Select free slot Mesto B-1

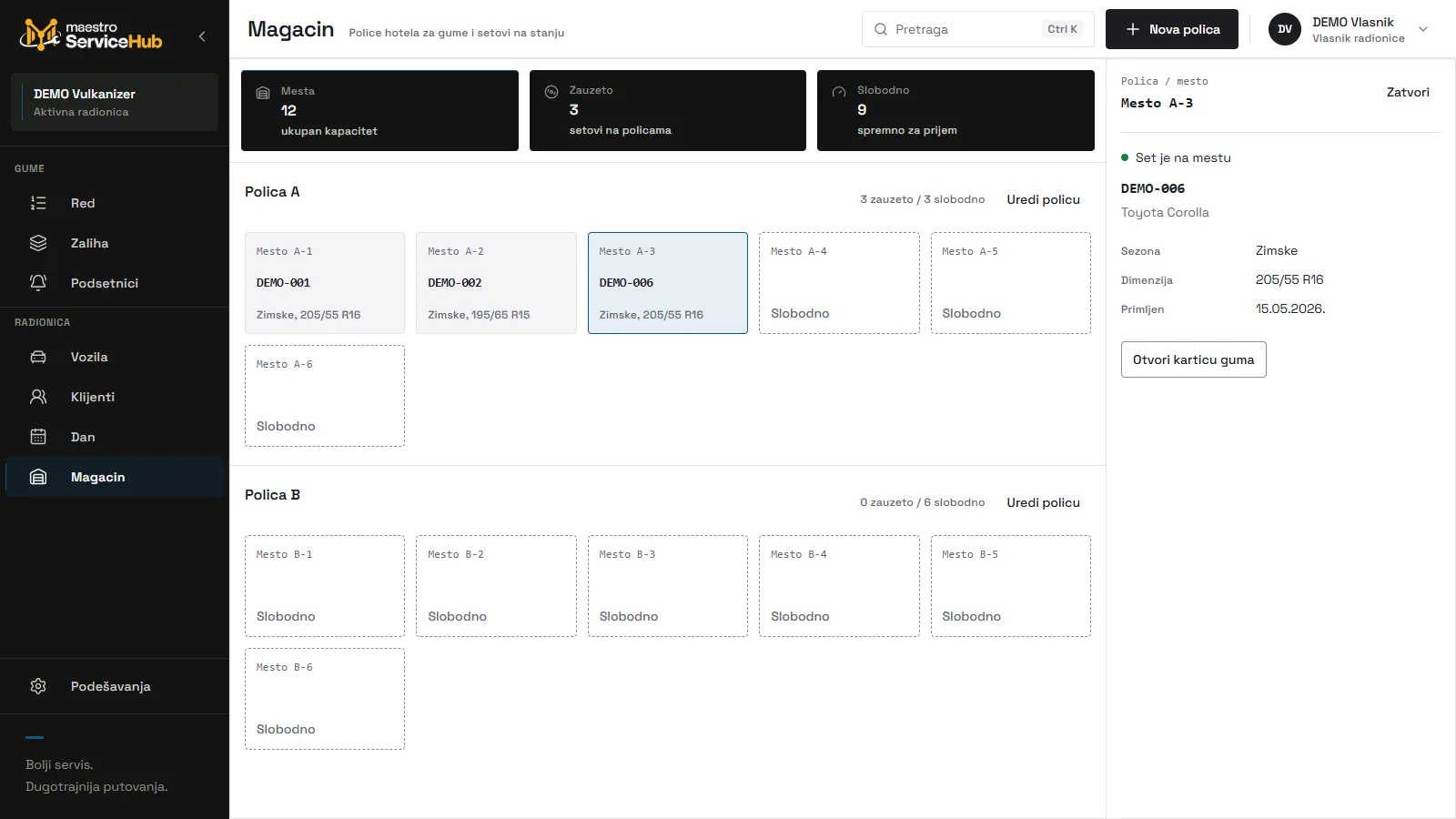[x=325, y=586]
